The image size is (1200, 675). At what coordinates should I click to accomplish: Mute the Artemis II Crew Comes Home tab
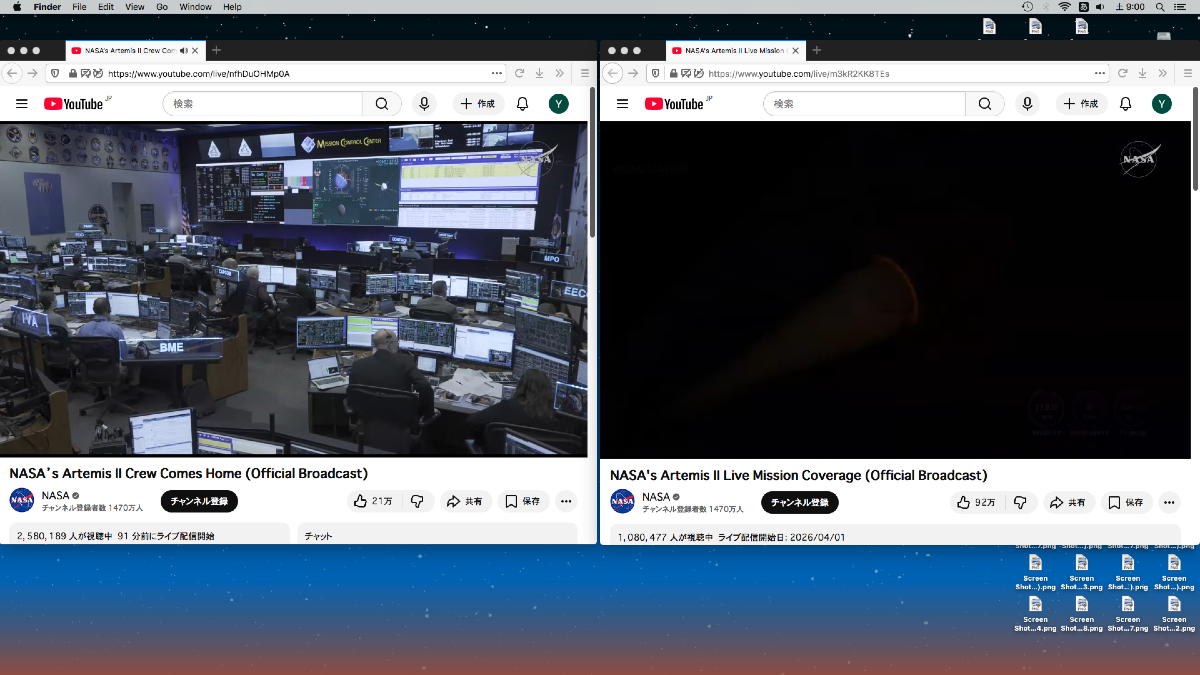(183, 50)
